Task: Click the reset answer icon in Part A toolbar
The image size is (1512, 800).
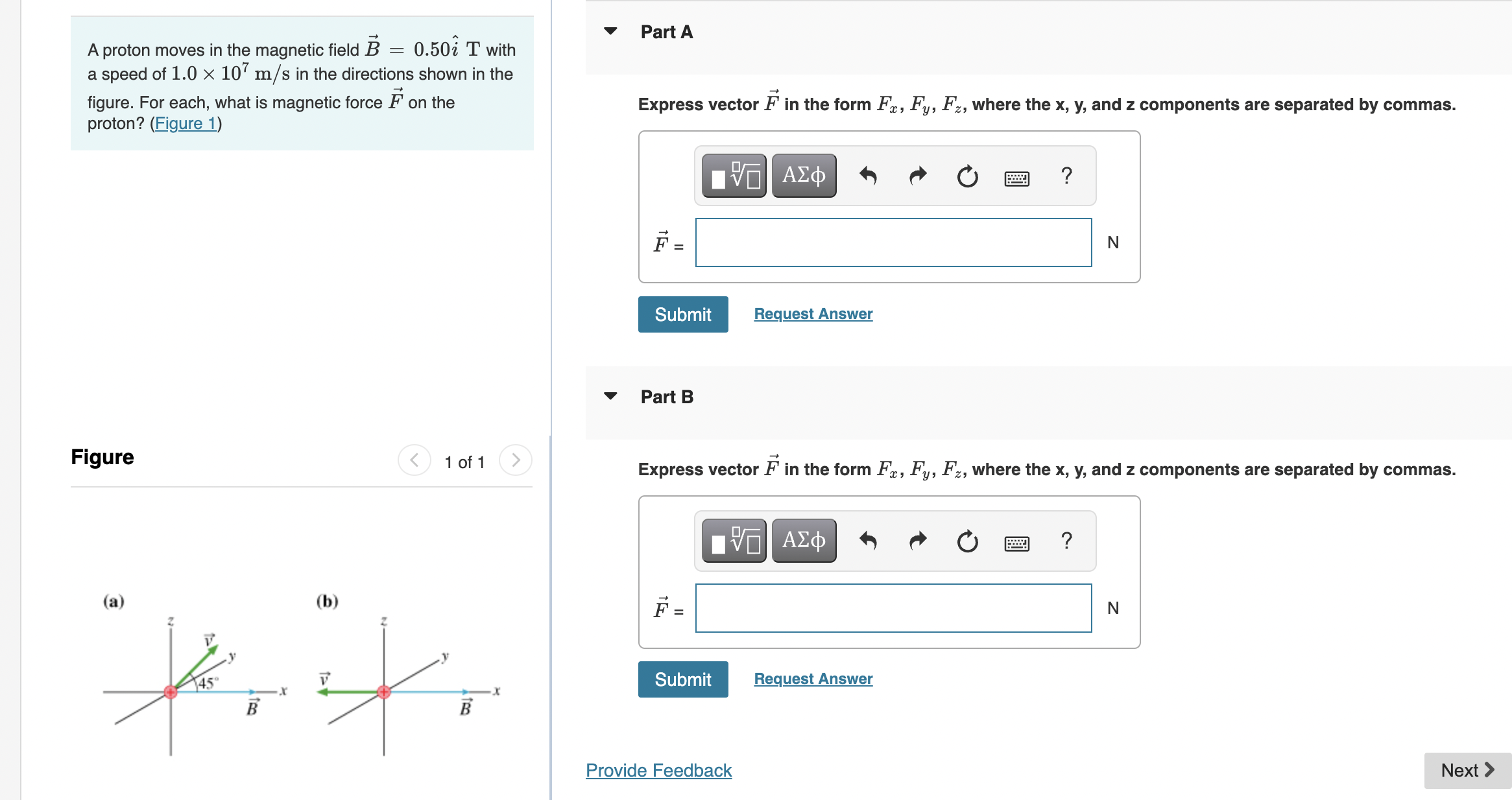Action: tap(966, 176)
